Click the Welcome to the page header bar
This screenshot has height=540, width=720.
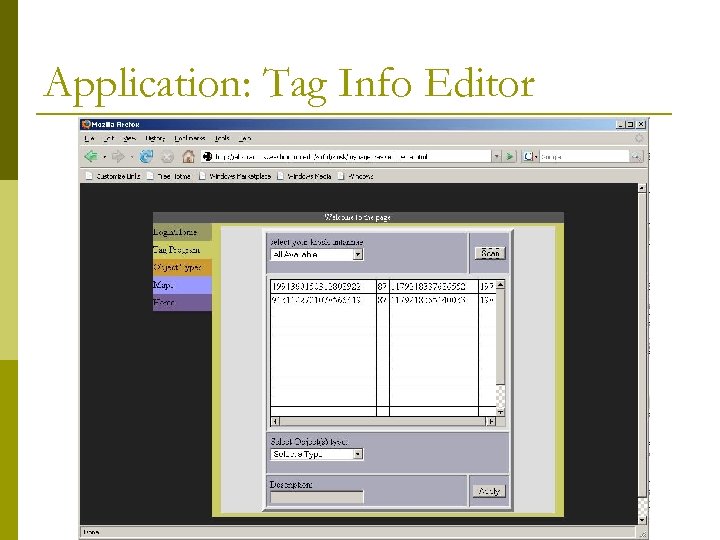tap(358, 218)
